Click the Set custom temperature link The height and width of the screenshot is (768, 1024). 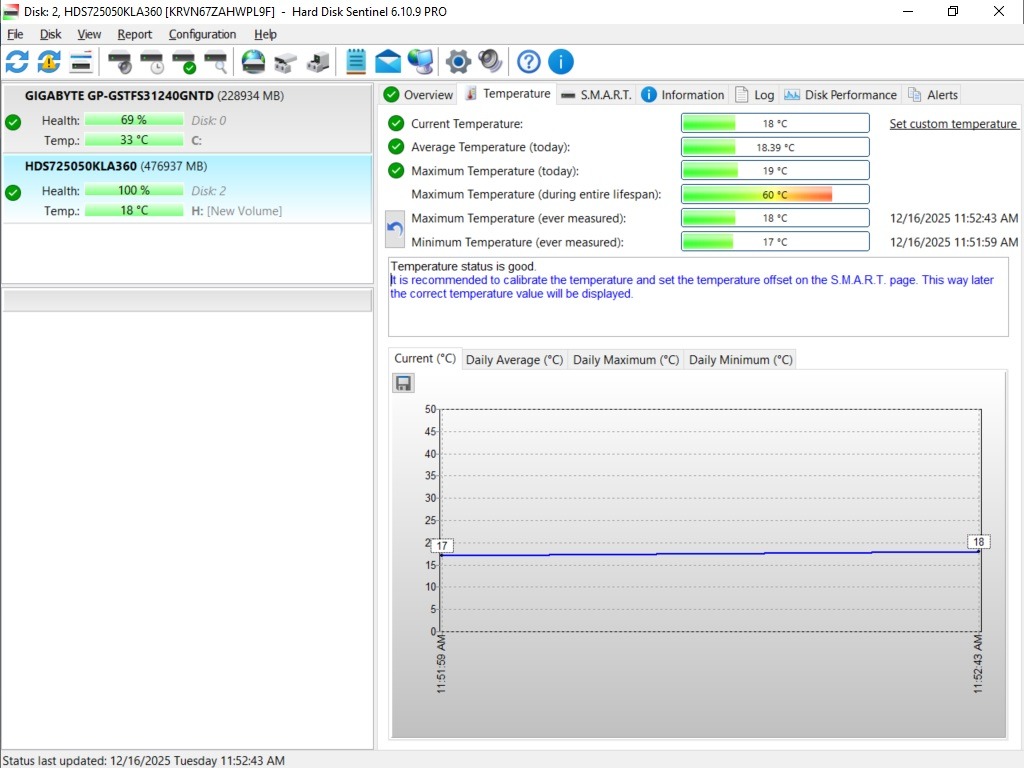(x=953, y=124)
